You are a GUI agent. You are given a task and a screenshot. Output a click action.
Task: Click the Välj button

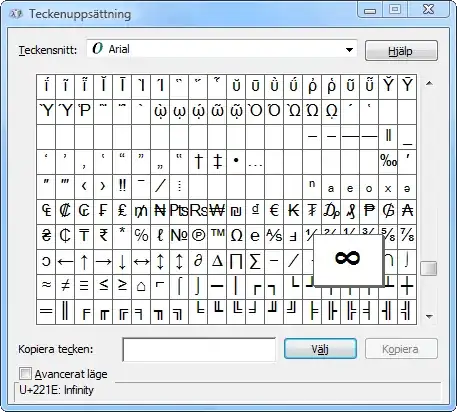(320, 349)
